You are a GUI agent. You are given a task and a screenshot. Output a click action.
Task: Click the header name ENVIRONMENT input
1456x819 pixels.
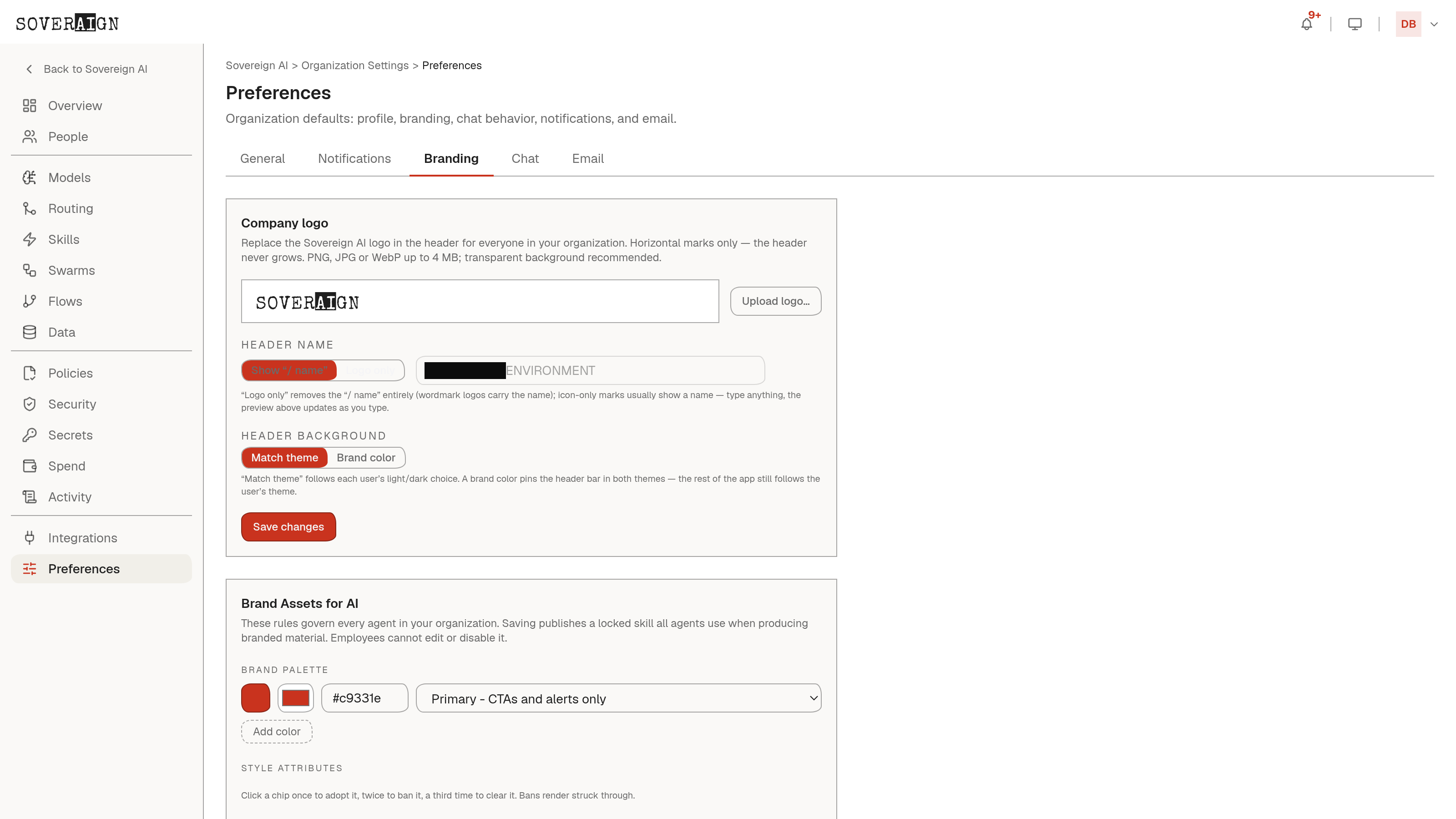point(590,370)
